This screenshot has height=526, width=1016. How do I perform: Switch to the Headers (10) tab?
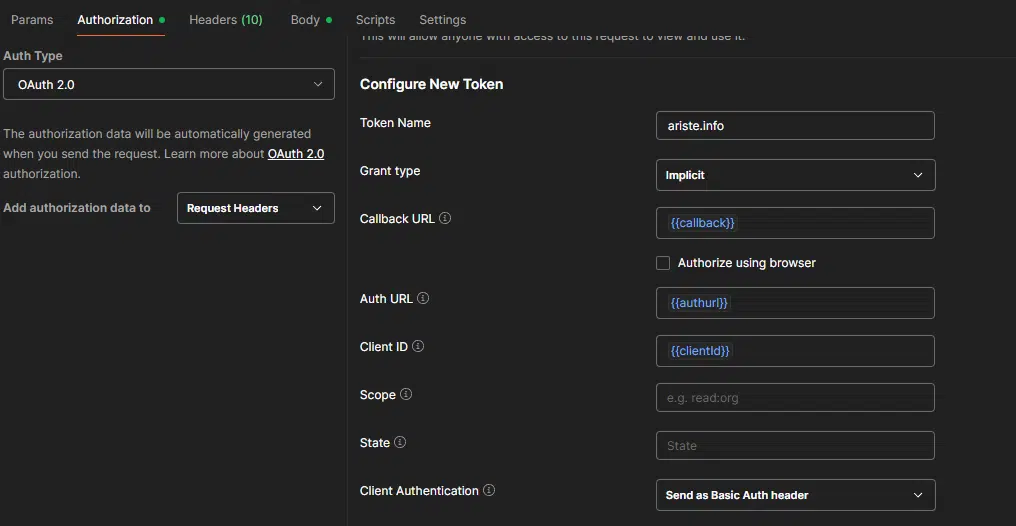[225, 19]
